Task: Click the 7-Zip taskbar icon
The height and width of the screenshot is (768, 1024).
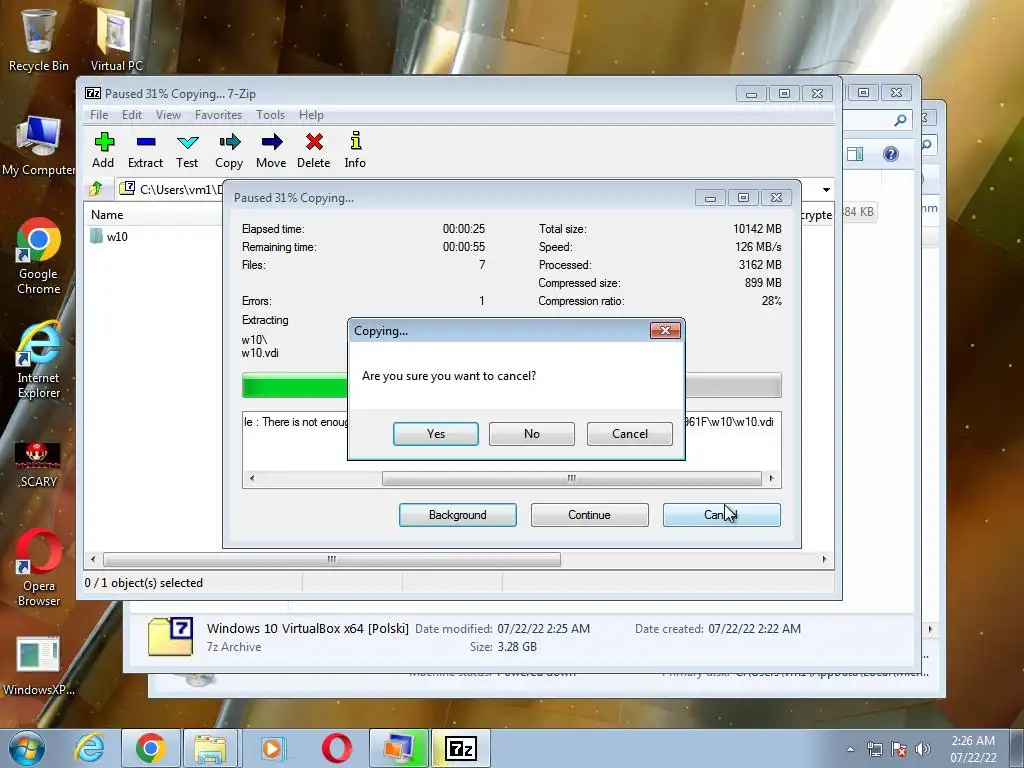Action: coord(460,748)
